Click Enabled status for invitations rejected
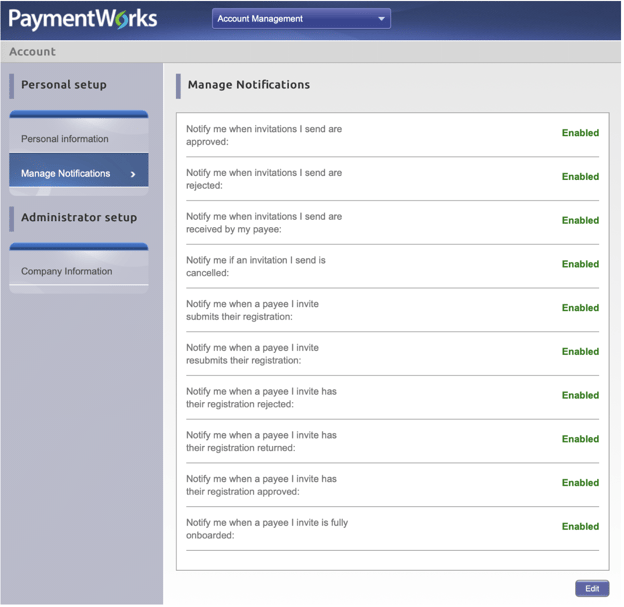 581,177
